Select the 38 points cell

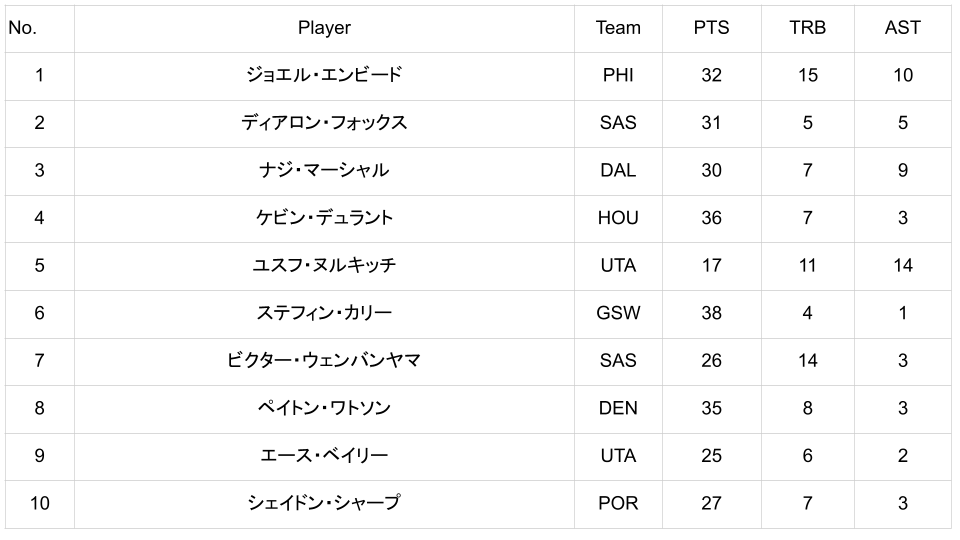click(711, 313)
